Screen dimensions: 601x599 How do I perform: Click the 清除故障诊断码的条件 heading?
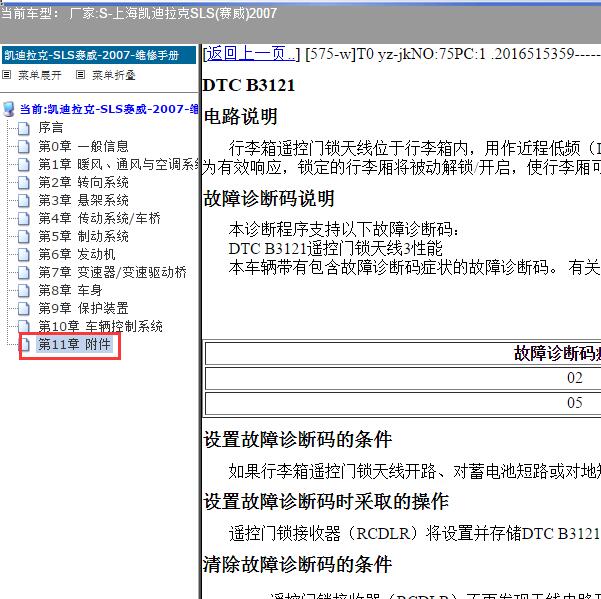(297, 565)
